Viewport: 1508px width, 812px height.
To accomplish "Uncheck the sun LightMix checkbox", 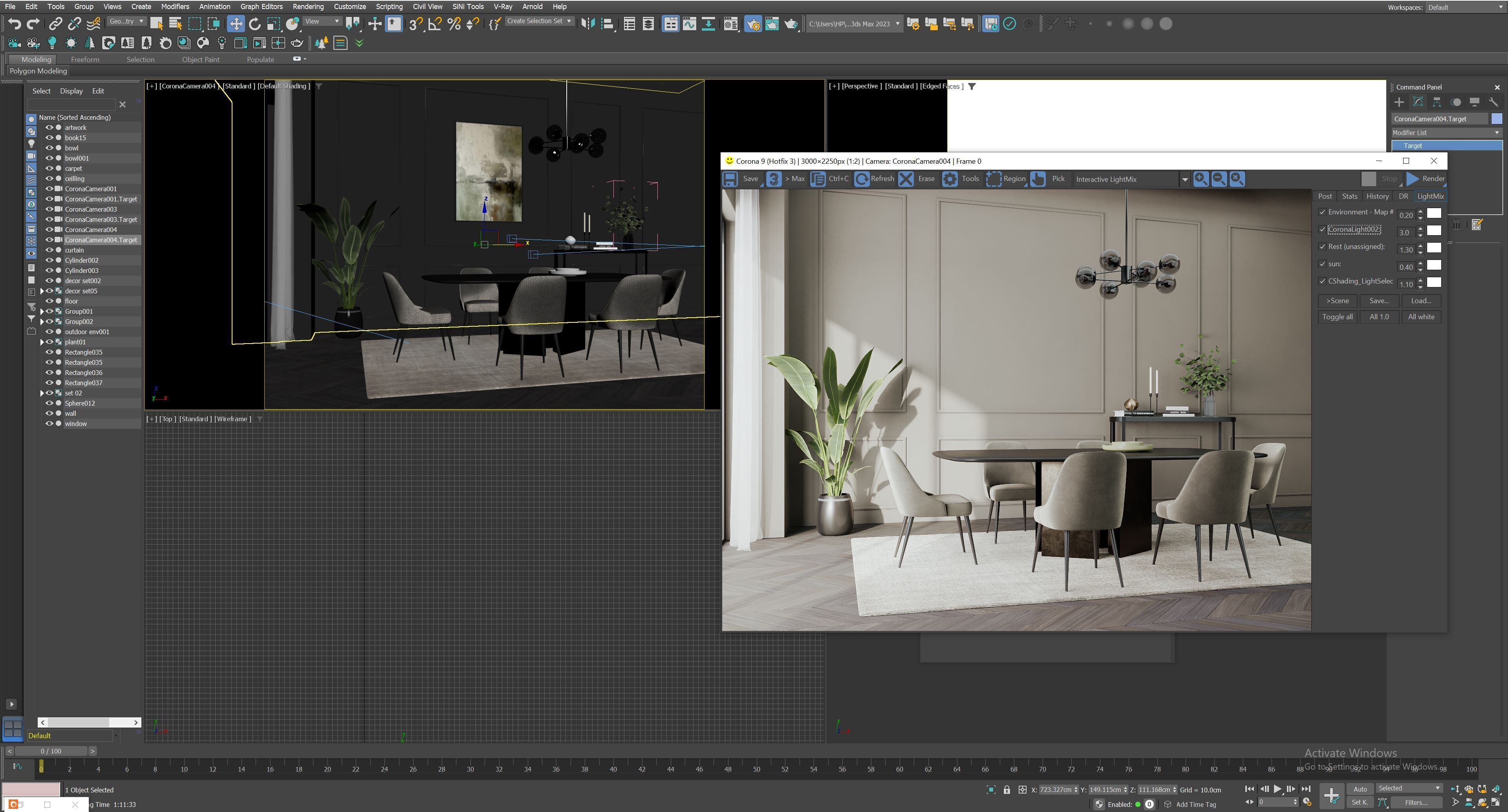I will pos(1322,264).
